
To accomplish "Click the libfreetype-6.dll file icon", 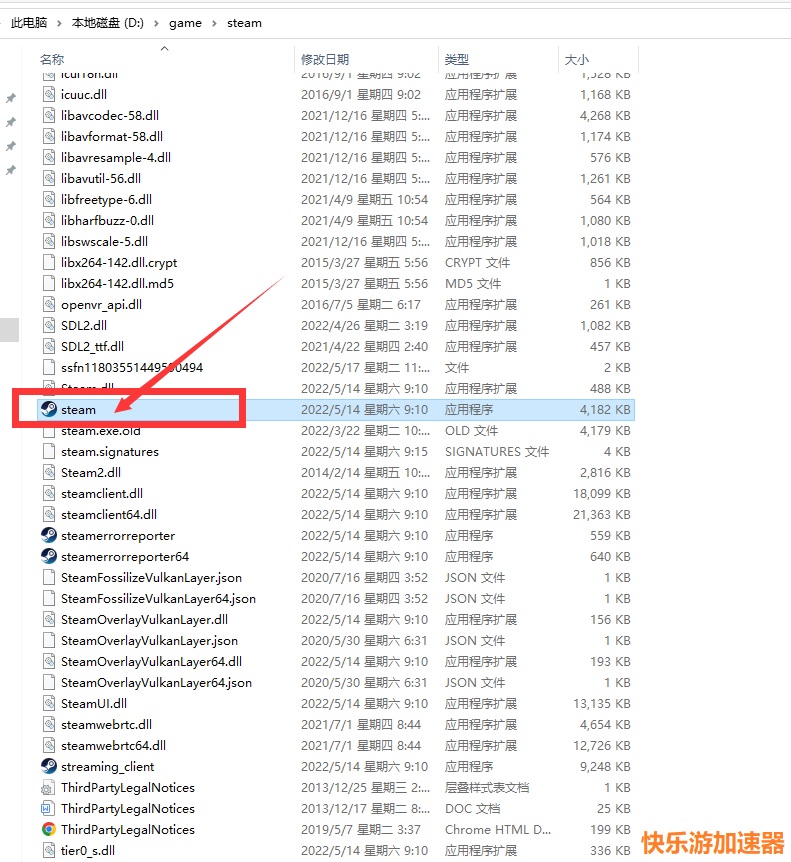I will coord(49,199).
